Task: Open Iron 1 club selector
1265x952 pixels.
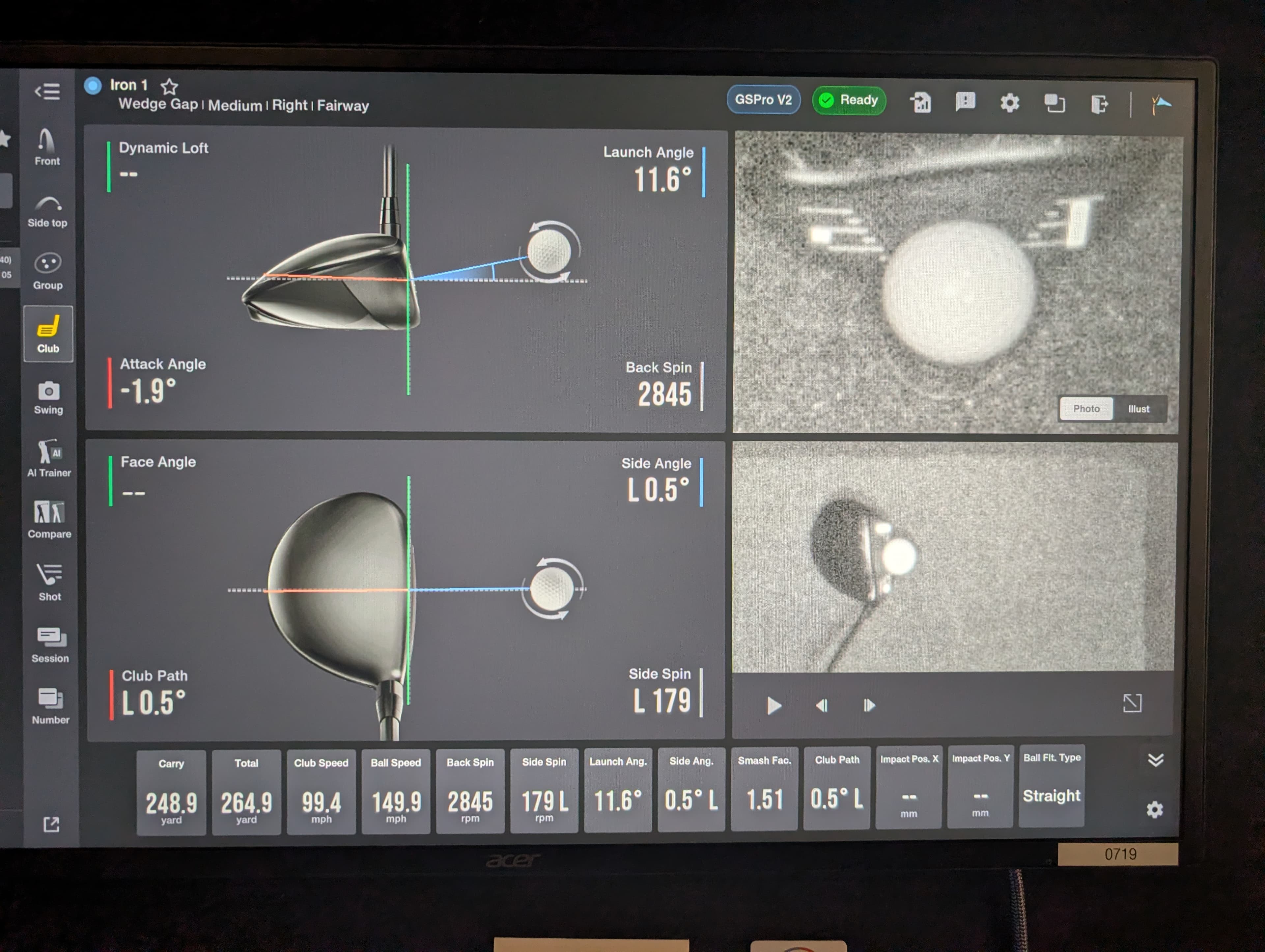Action: [x=128, y=85]
